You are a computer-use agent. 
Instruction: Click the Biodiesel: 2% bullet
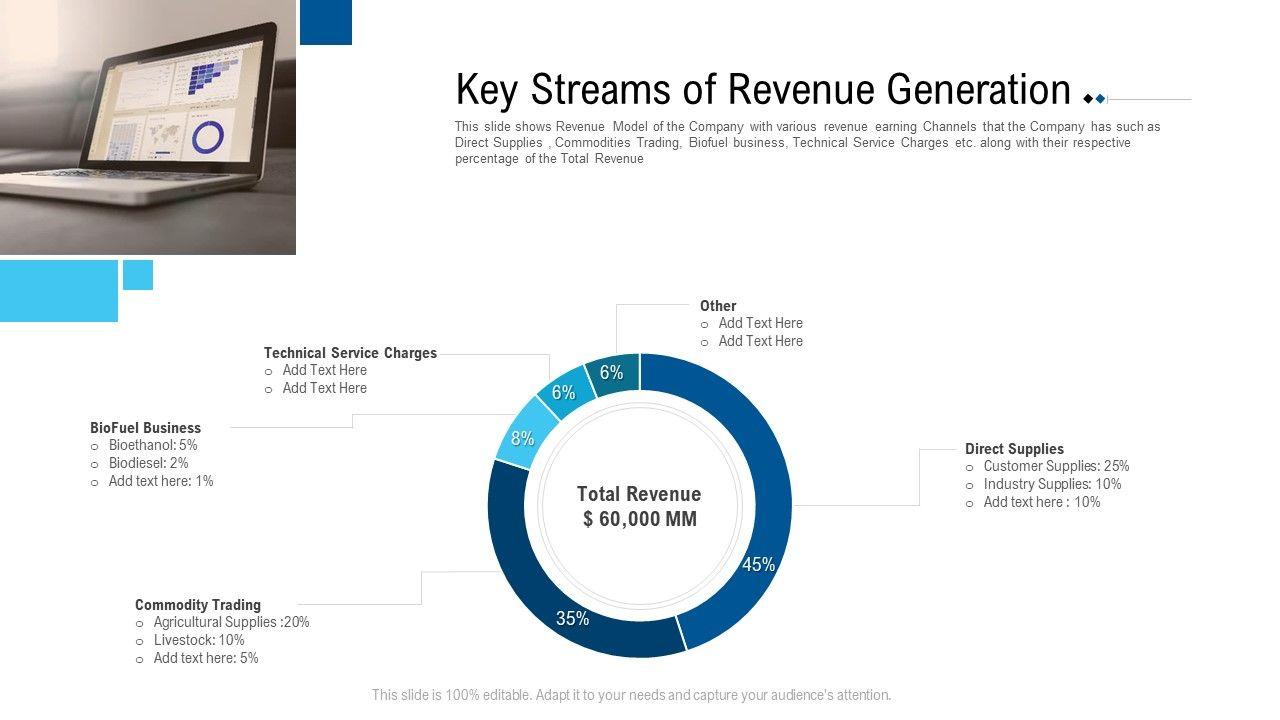coord(148,463)
